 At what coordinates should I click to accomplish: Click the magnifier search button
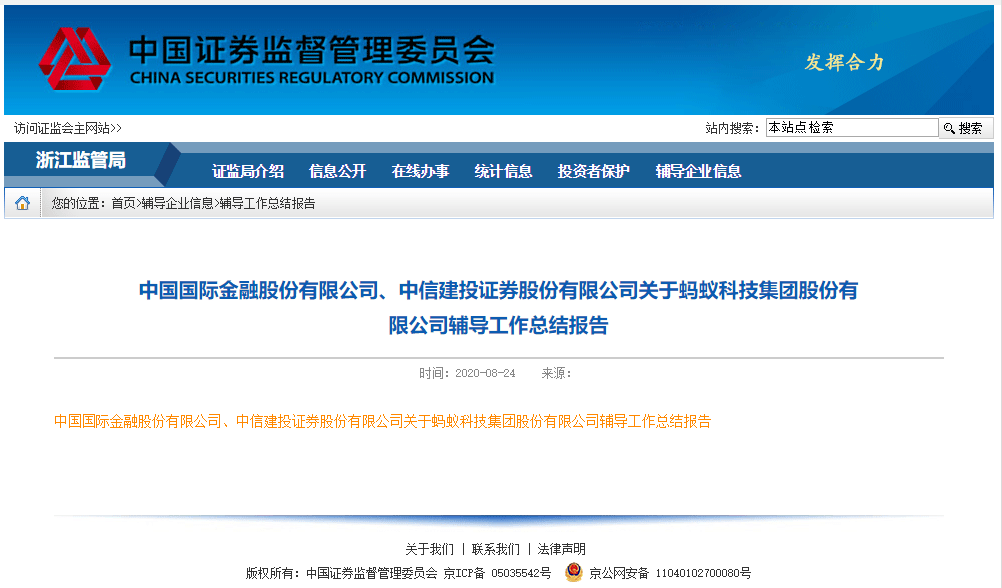pyautogui.click(x=965, y=128)
